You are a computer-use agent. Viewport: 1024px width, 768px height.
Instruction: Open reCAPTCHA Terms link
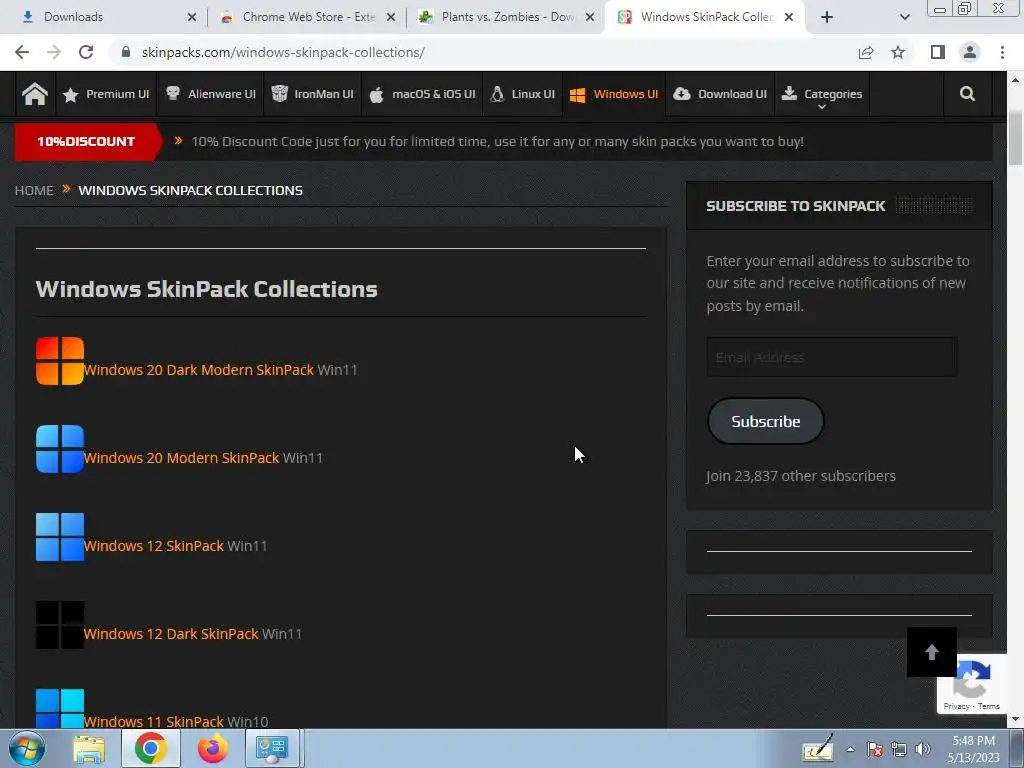click(x=989, y=706)
